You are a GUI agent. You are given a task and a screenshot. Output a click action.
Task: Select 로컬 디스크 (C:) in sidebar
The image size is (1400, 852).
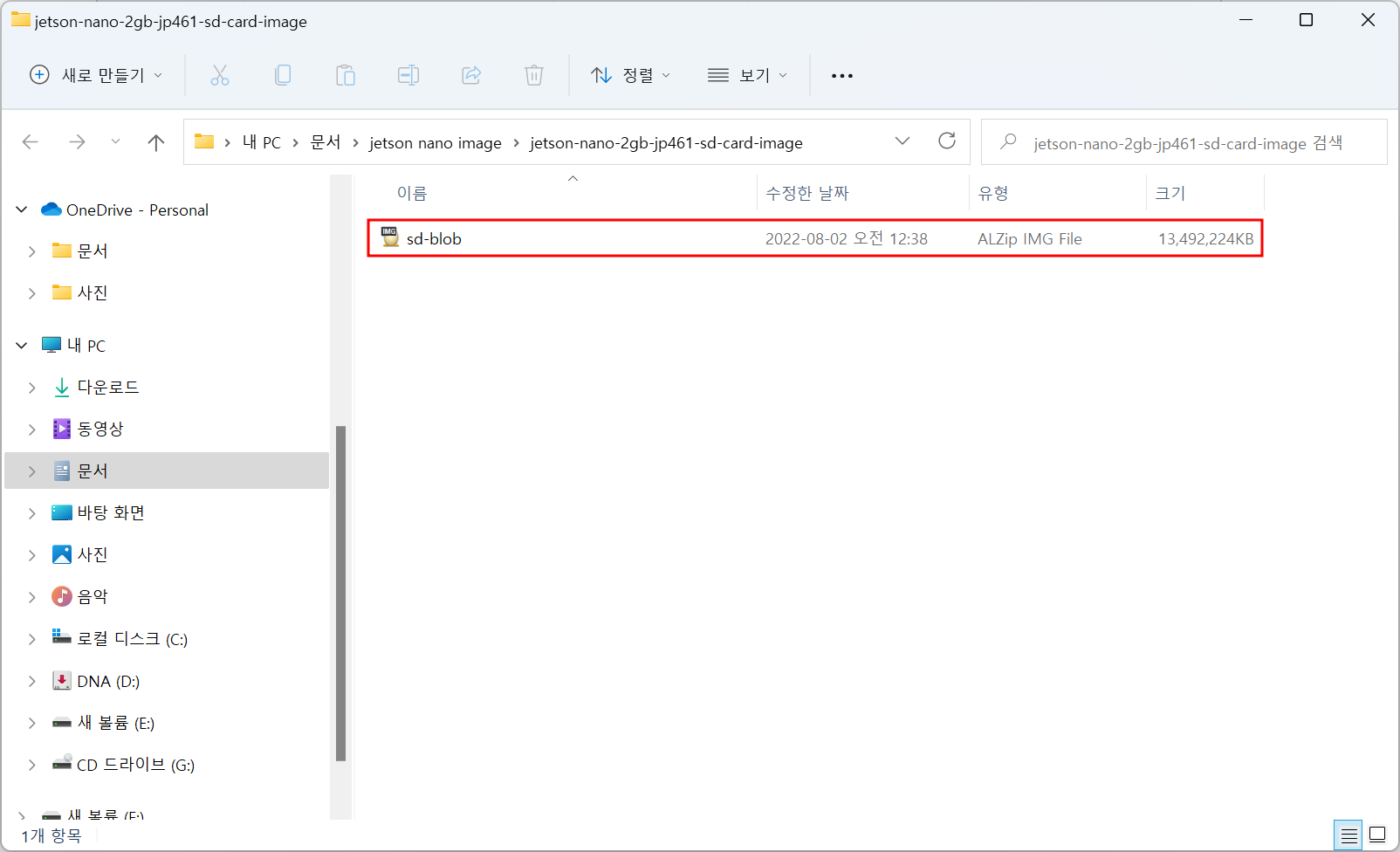(133, 639)
